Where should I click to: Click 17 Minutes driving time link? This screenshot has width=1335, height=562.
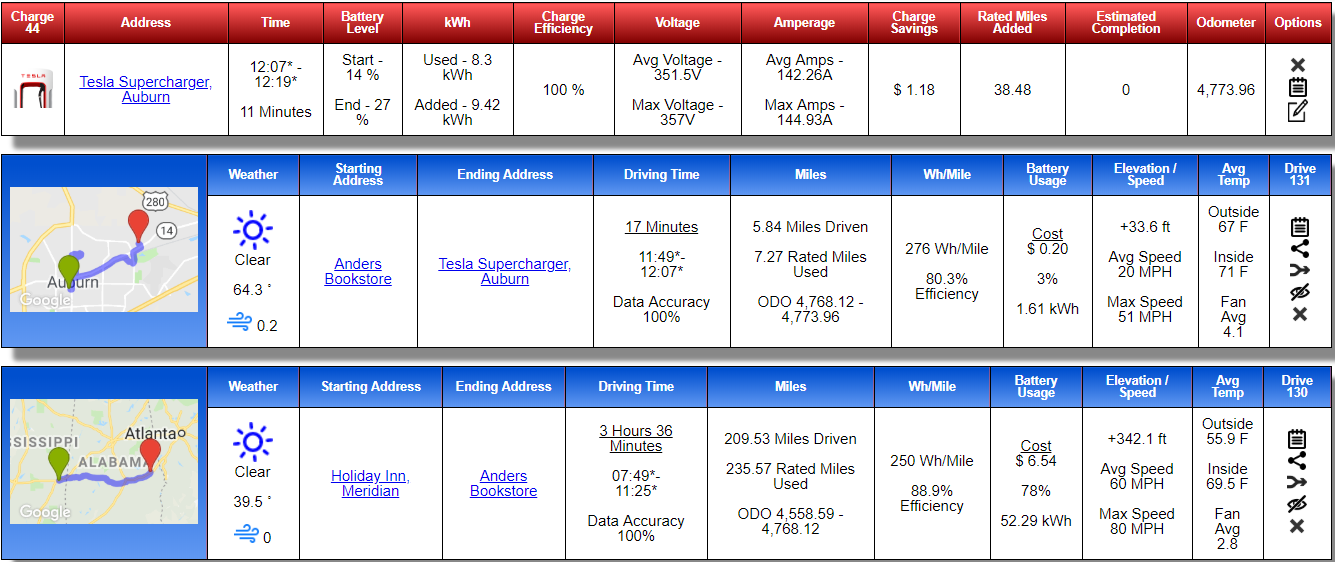pyautogui.click(x=662, y=227)
